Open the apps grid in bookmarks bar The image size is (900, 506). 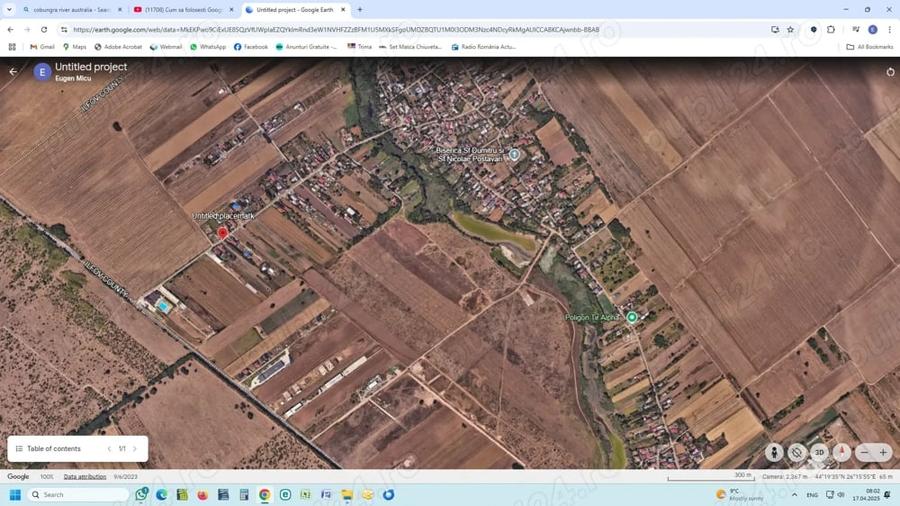click(x=12, y=46)
